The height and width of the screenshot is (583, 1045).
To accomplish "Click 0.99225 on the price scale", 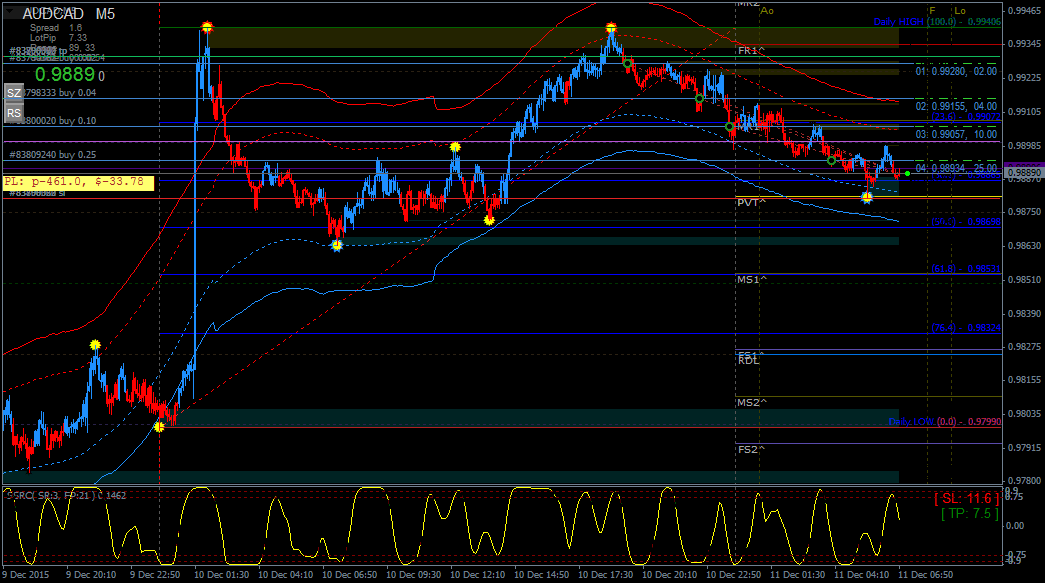I will 1024,78.
